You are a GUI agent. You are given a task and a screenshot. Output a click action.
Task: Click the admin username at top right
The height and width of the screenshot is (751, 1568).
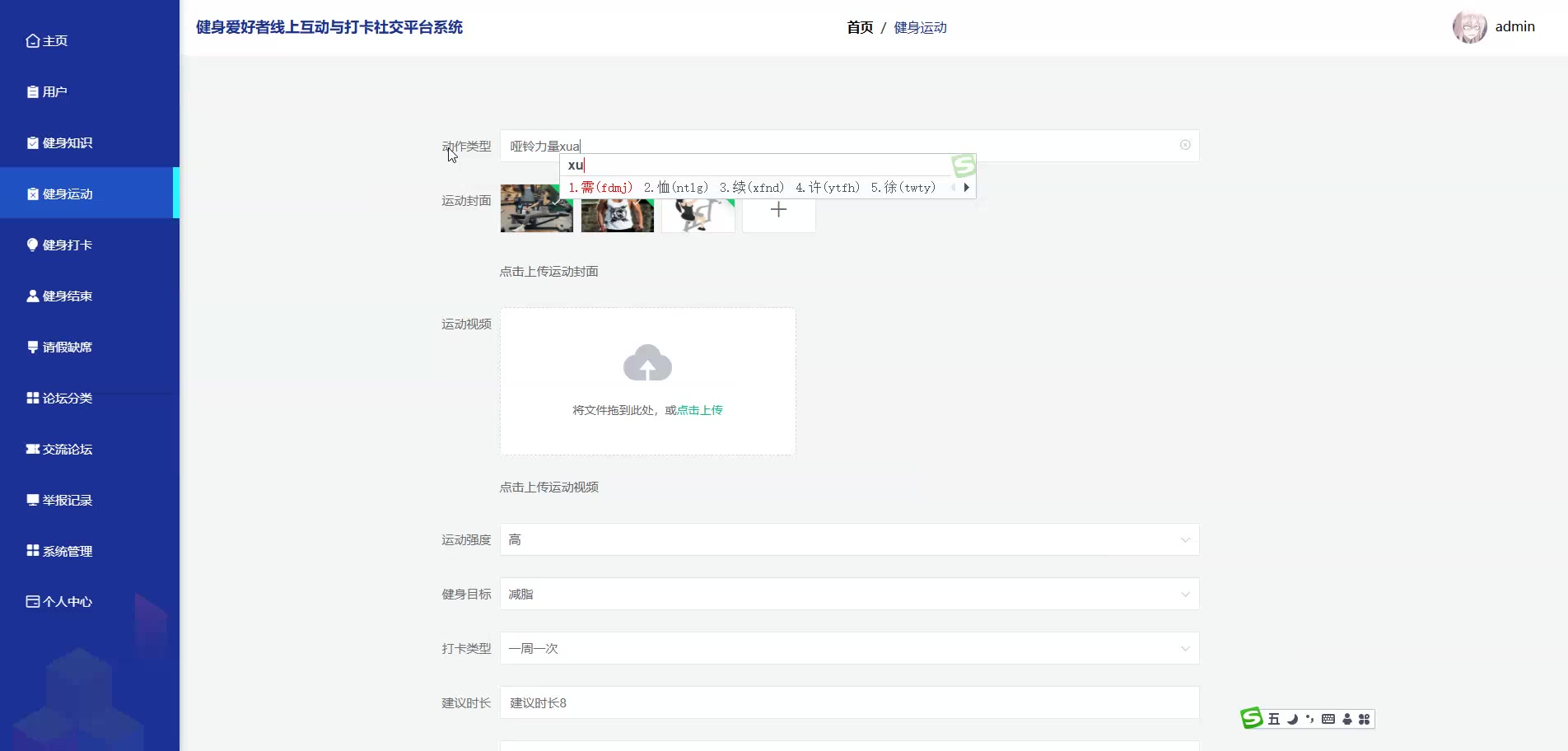(x=1514, y=26)
